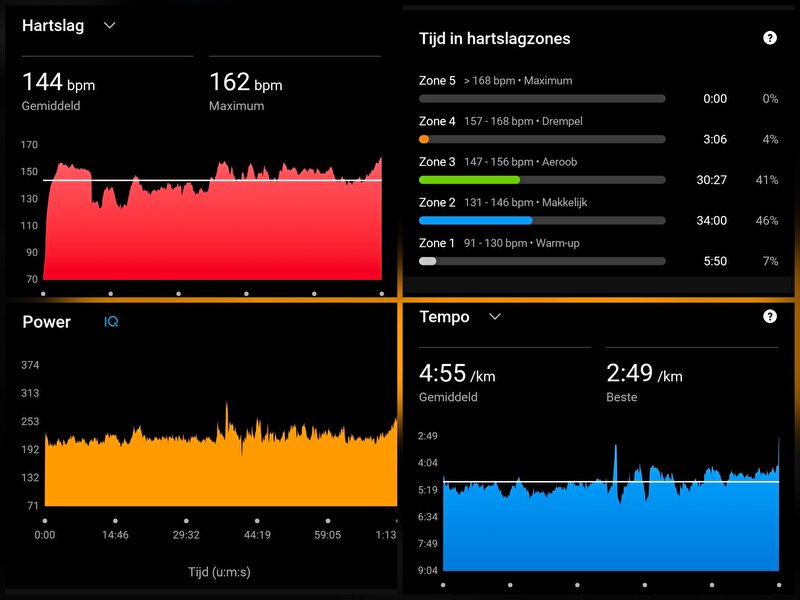Select the gray Zone 1 Warm-up bar

click(428, 261)
